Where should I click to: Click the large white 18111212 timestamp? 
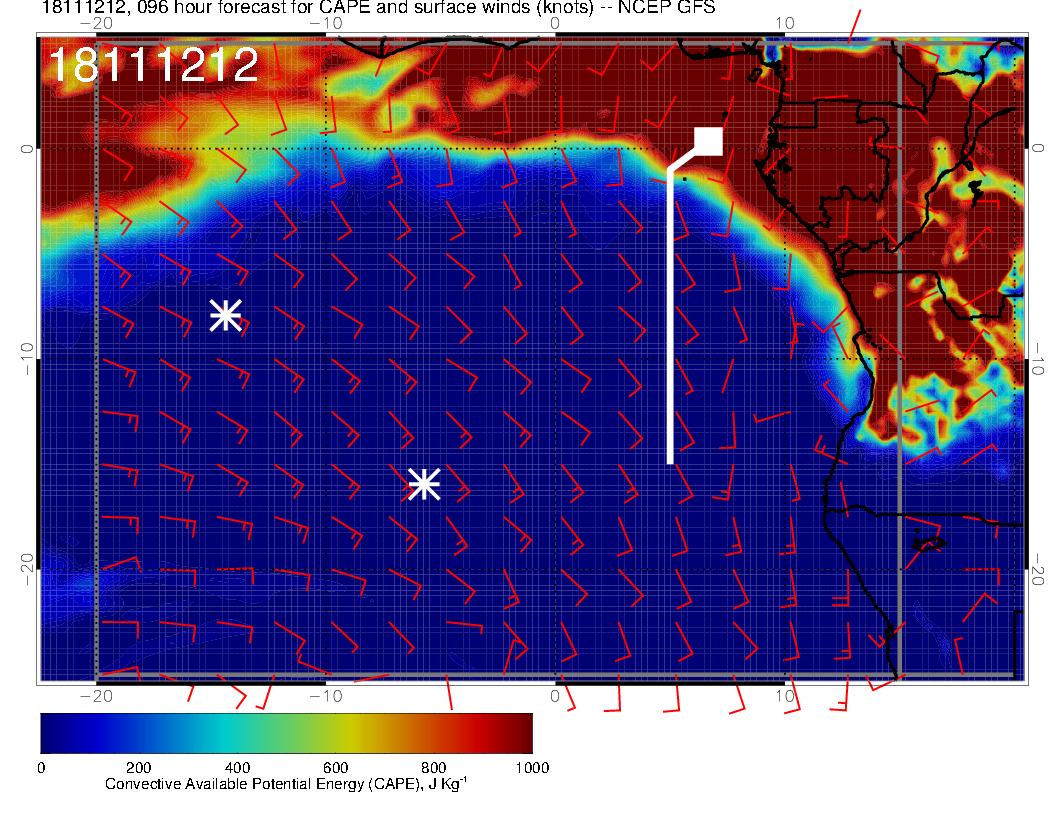coord(153,65)
